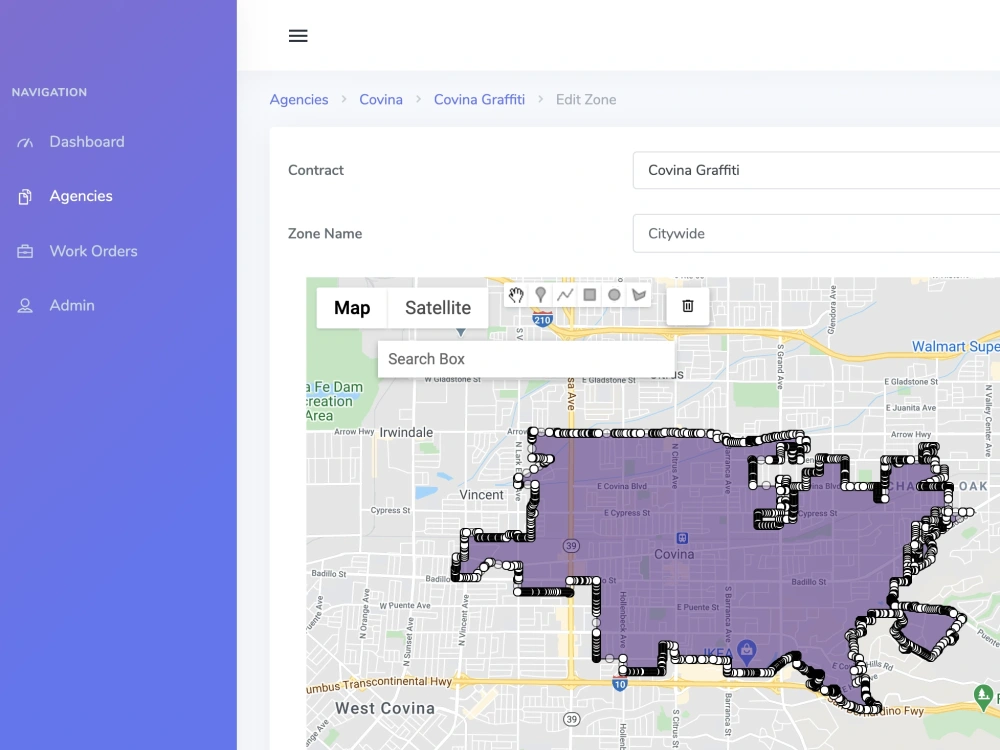The width and height of the screenshot is (1000, 750).
Task: Select the hand pan tool
Action: point(516,295)
